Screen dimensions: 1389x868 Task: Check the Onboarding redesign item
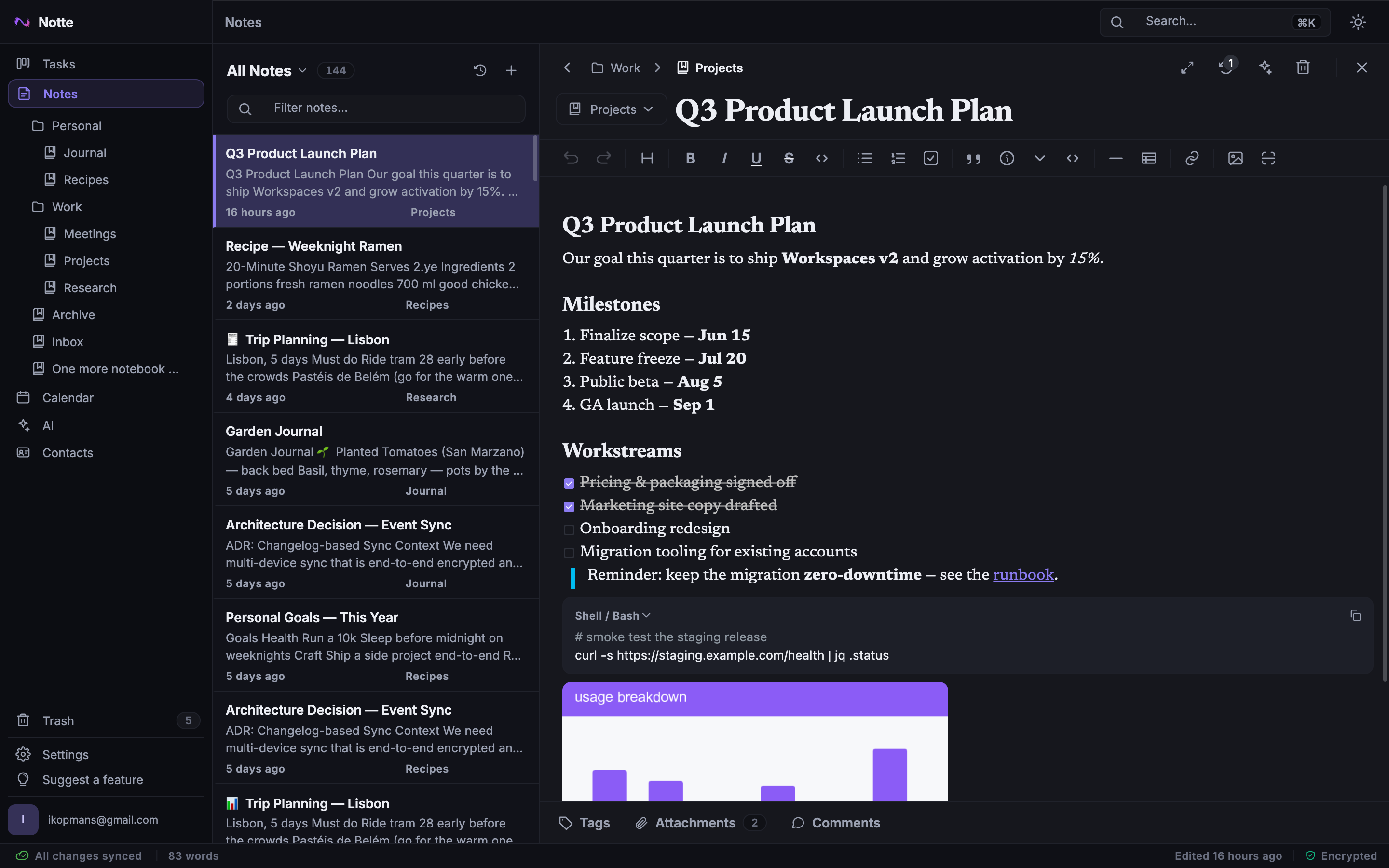pos(569,529)
